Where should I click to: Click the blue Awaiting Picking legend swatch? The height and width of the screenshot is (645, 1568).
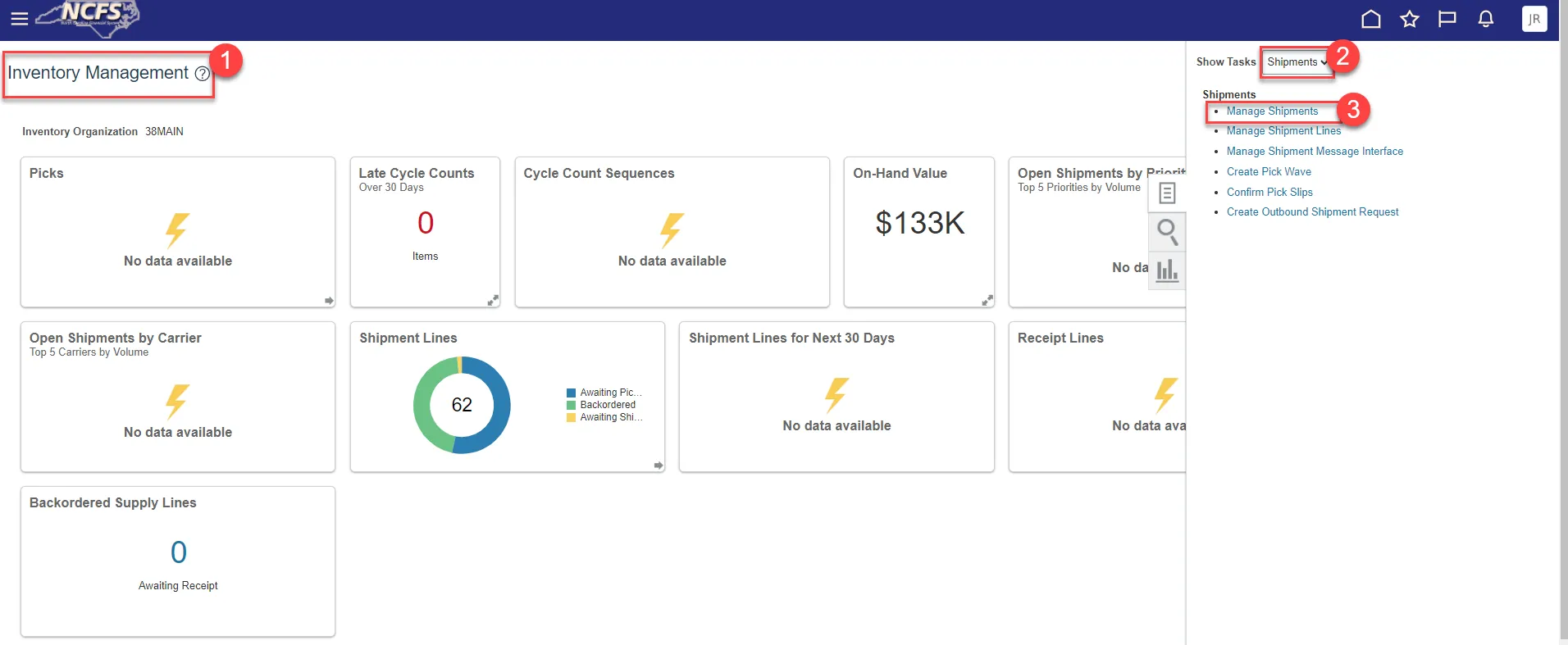point(571,393)
